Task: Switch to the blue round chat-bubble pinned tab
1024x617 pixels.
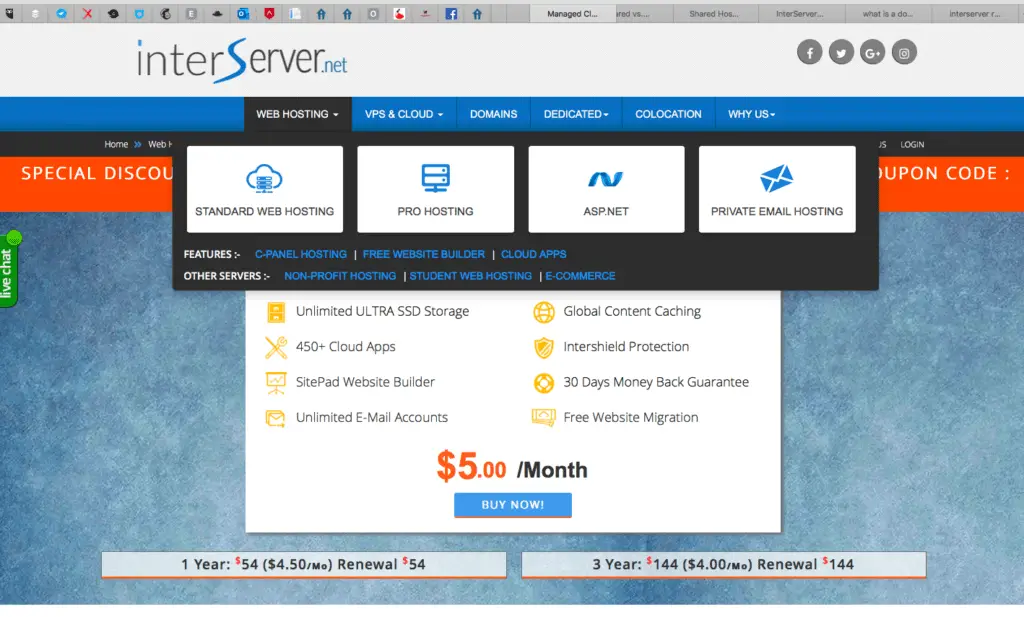Action: tap(61, 14)
